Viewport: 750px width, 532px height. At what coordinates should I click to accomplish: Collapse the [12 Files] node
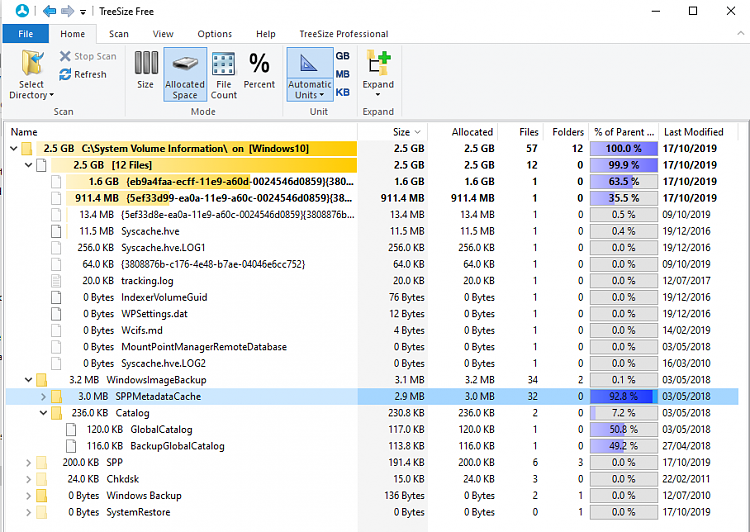[28, 165]
